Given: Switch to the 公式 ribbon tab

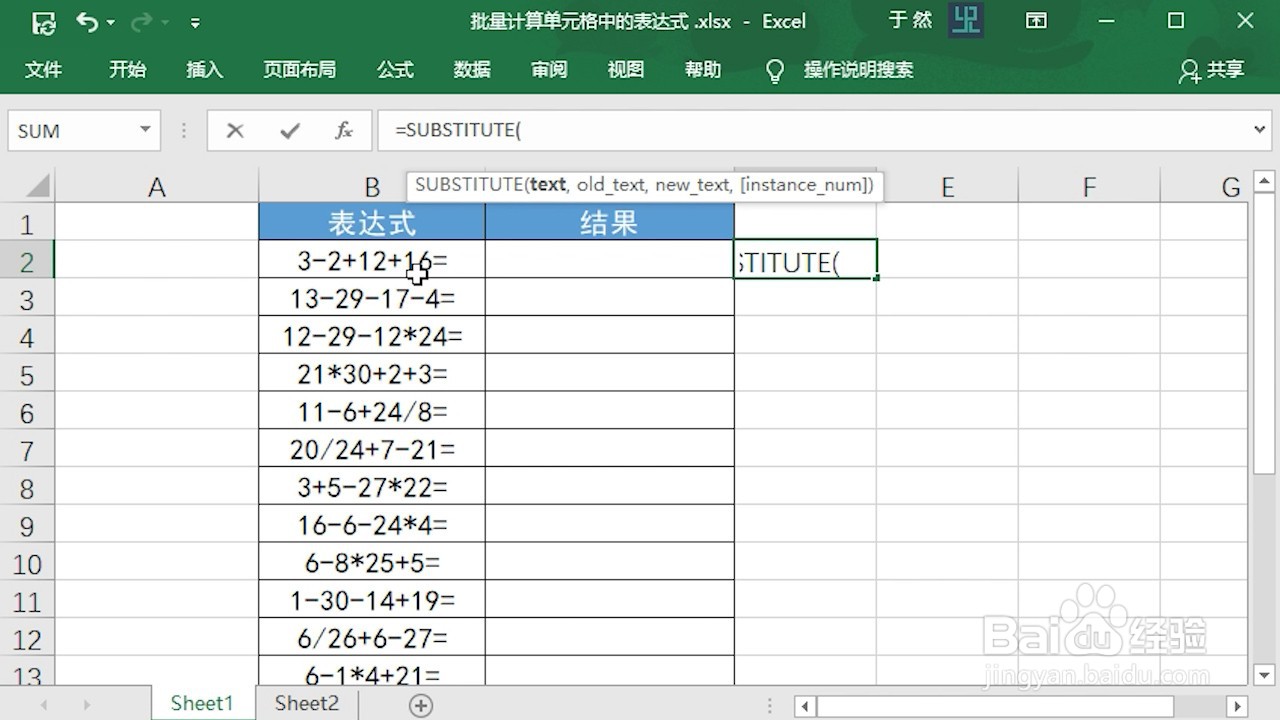Looking at the screenshot, I should tap(395, 70).
